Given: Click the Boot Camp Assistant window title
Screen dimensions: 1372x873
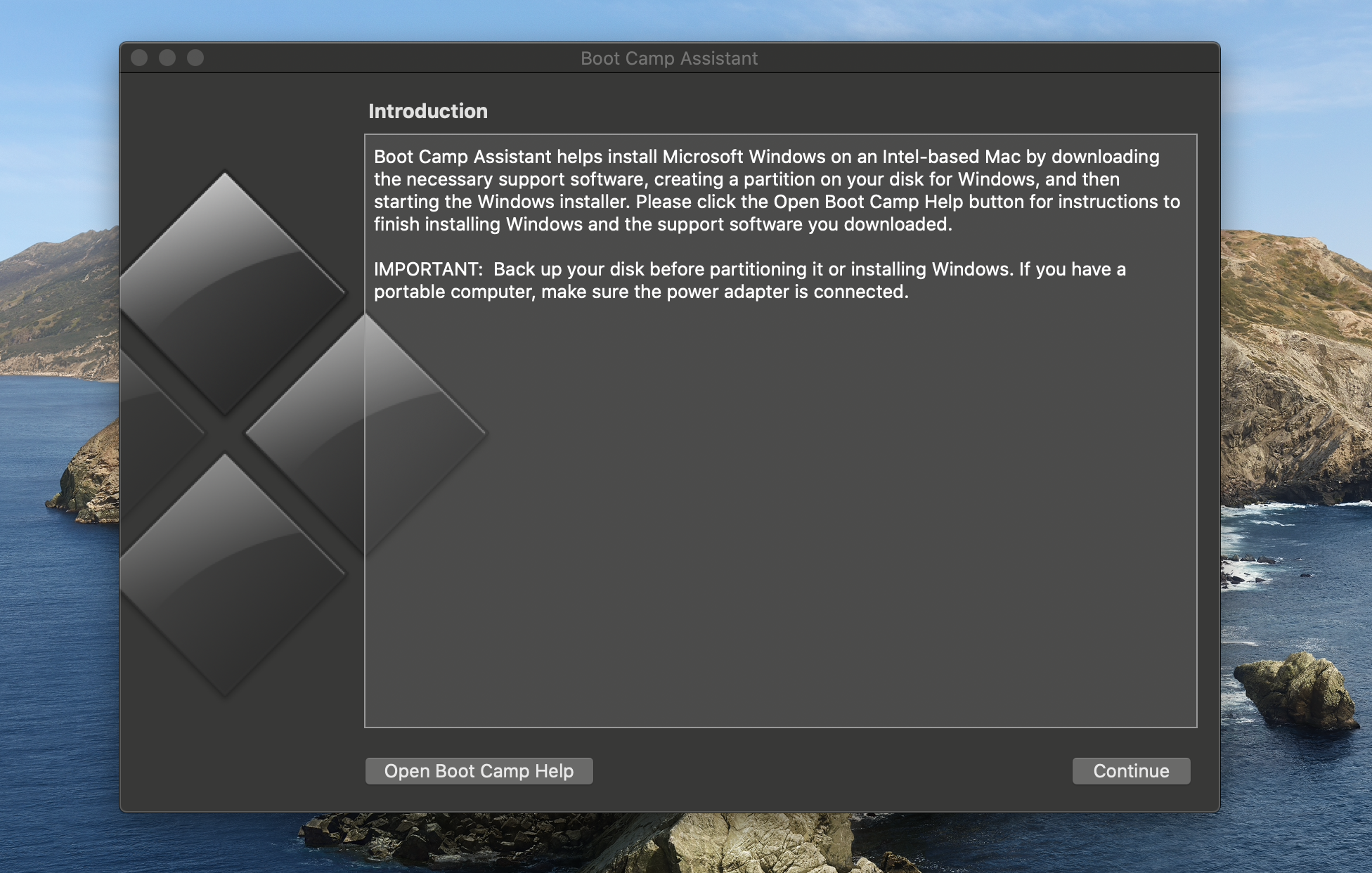Looking at the screenshot, I should click(668, 58).
